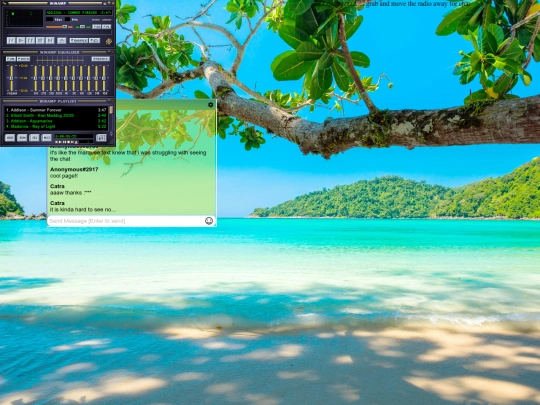Click the playlist vertical scrollbar handle
This screenshot has height=405, width=540.
[x=111, y=110]
